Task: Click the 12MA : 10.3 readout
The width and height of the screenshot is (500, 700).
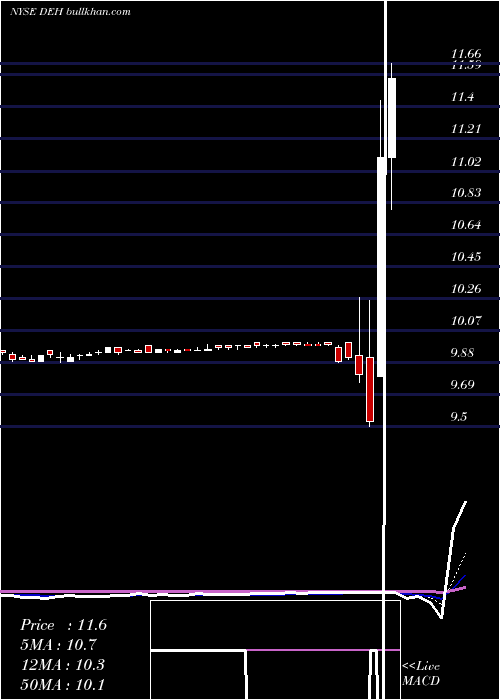Action: [x=63, y=665]
